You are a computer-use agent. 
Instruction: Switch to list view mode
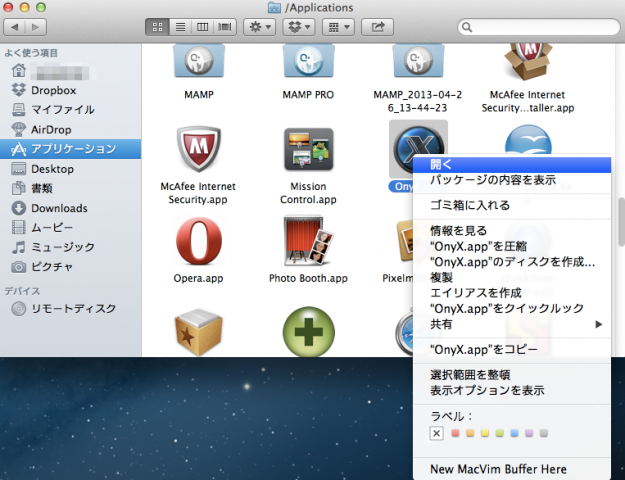tap(181, 27)
